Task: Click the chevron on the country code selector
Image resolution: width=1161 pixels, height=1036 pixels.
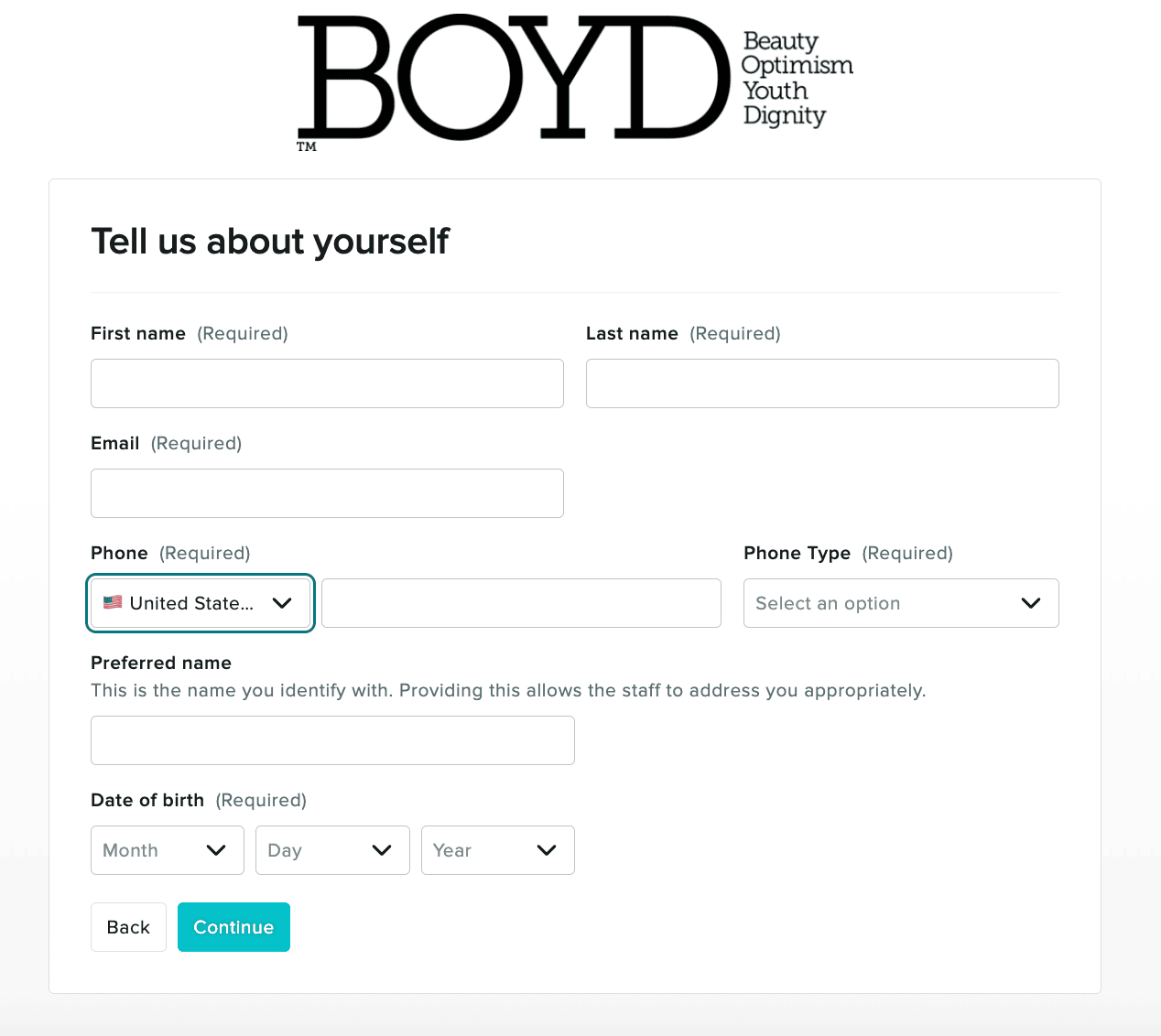Action: coord(282,603)
